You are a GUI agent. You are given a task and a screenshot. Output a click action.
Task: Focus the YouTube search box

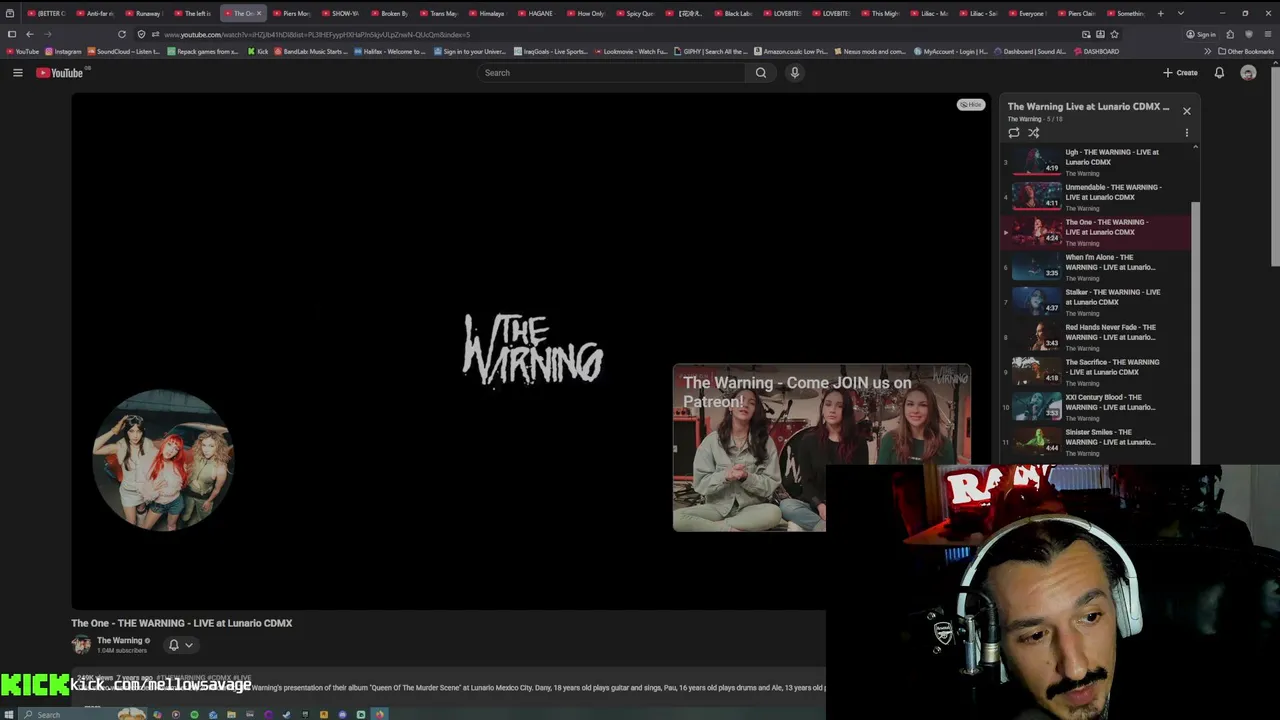coord(611,73)
